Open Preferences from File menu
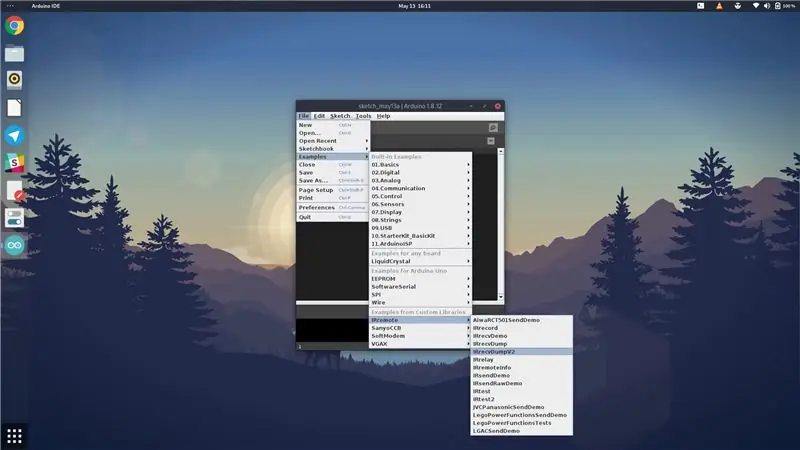Viewport: 800px width, 450px height. 333,208
